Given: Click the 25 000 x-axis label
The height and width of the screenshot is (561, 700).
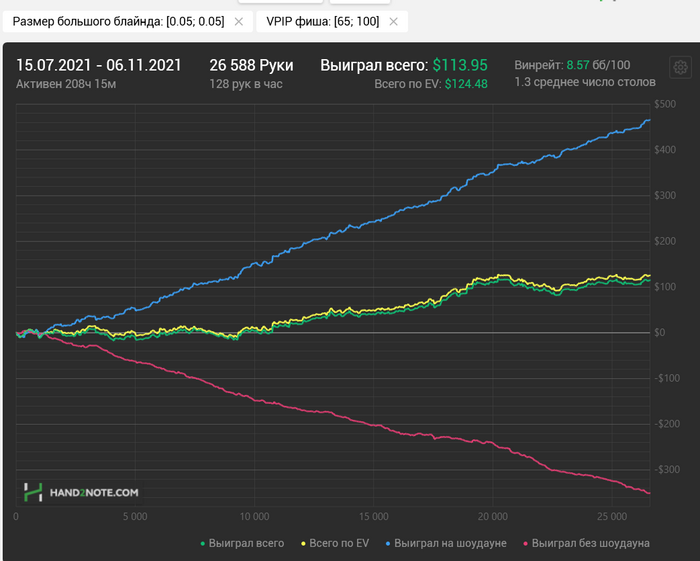Looking at the screenshot, I should (x=612, y=517).
